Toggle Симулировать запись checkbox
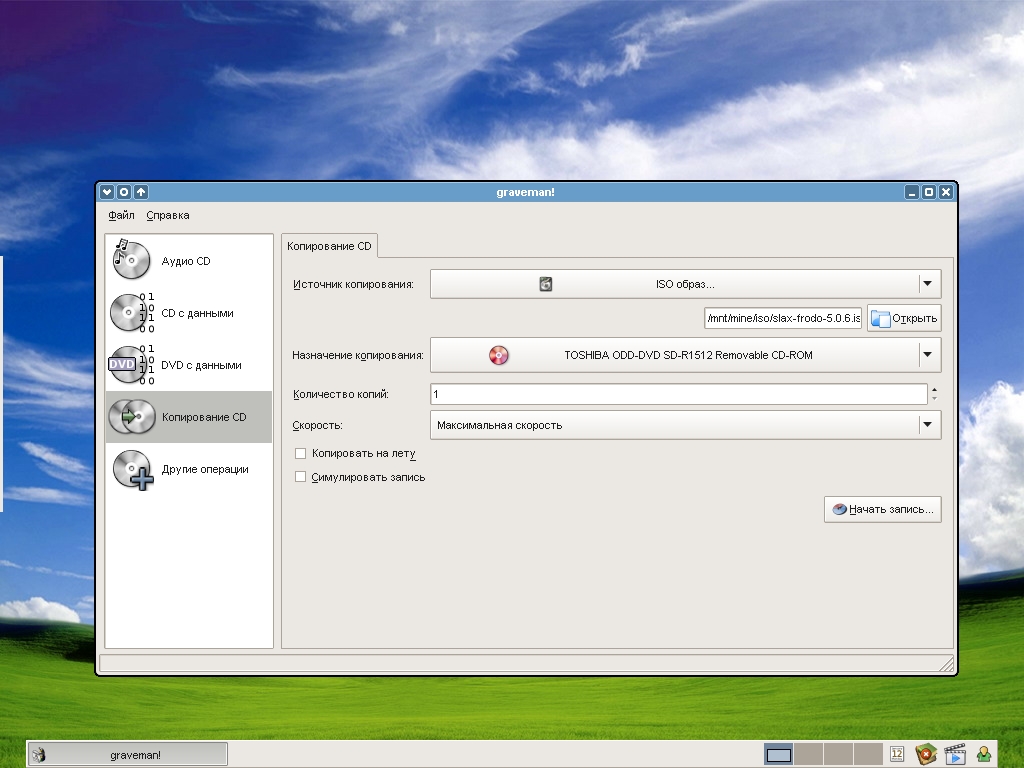The width and height of the screenshot is (1024, 768). [x=300, y=477]
